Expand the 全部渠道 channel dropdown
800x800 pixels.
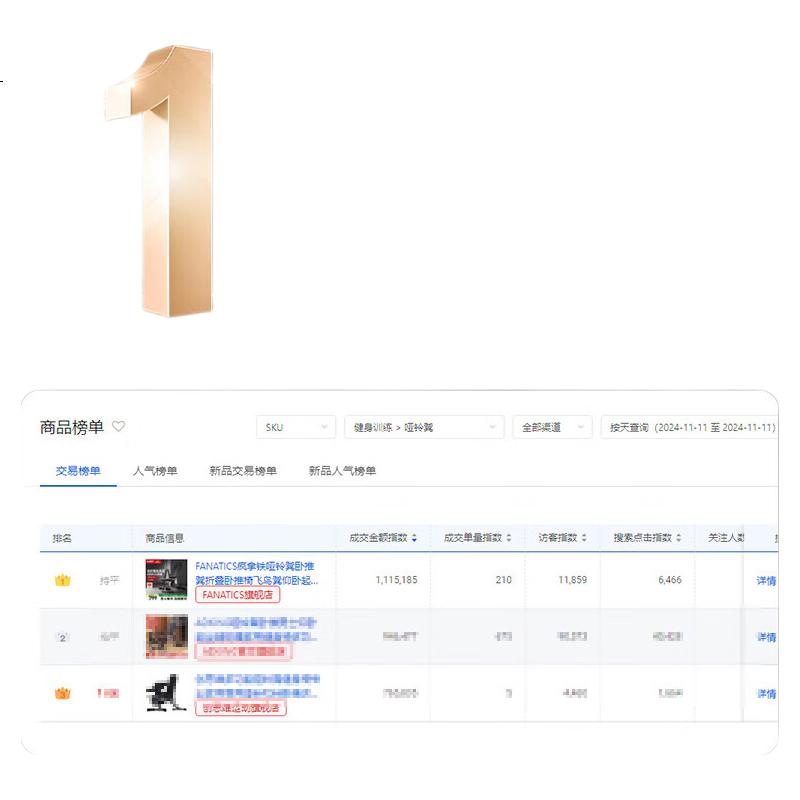(x=552, y=427)
